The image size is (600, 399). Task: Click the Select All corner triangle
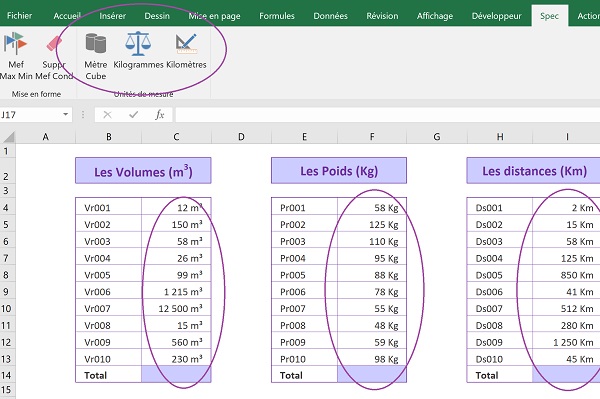(8, 137)
